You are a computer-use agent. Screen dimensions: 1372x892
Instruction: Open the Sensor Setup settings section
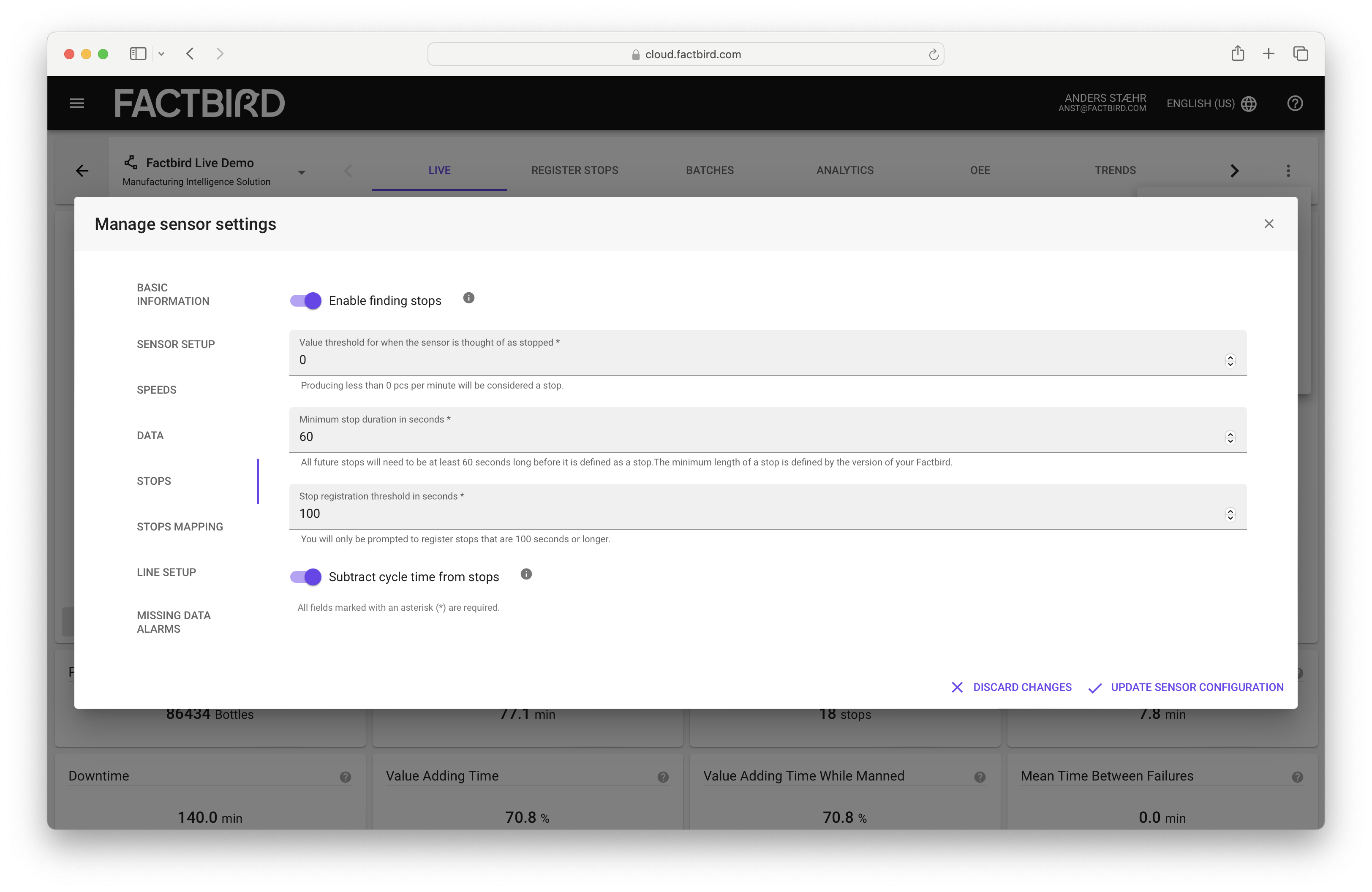point(176,345)
